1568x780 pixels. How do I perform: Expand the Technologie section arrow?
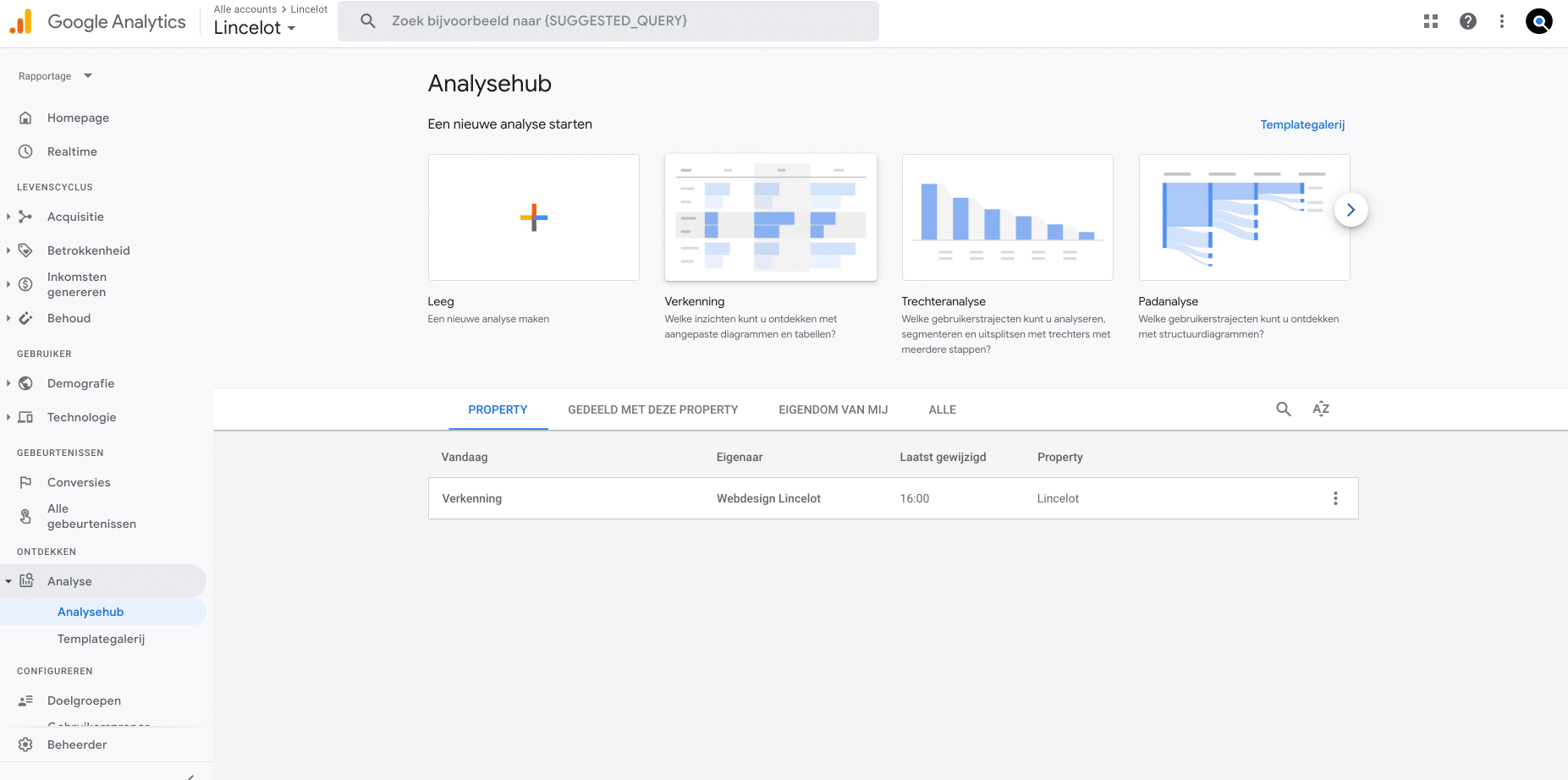point(8,417)
